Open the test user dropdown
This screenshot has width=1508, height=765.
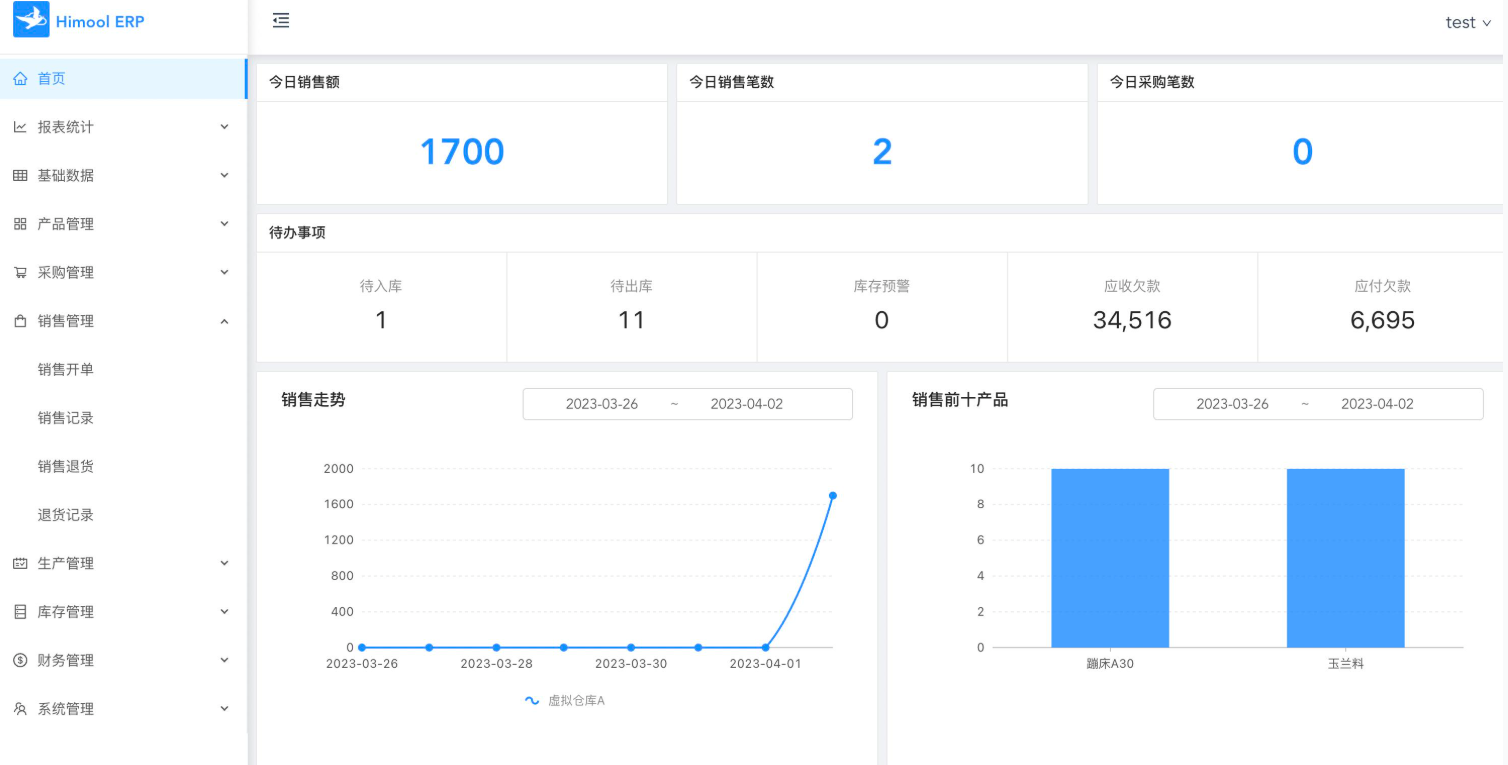1468,22
